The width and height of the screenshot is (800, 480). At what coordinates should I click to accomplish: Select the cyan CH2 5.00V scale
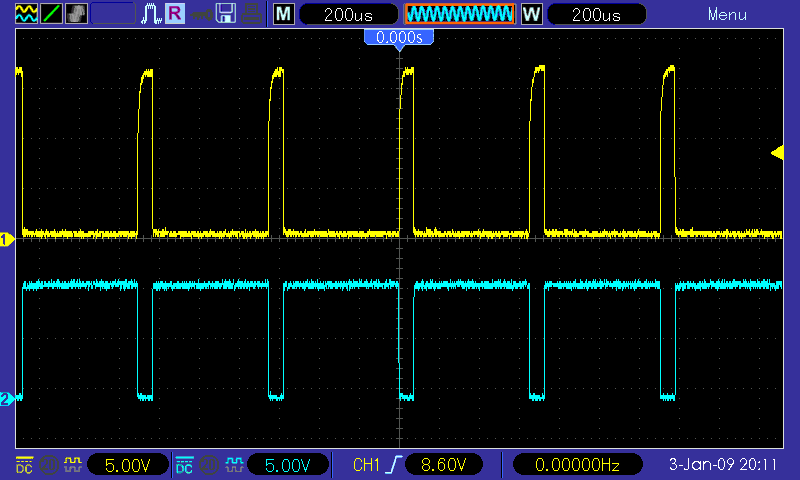pos(288,465)
